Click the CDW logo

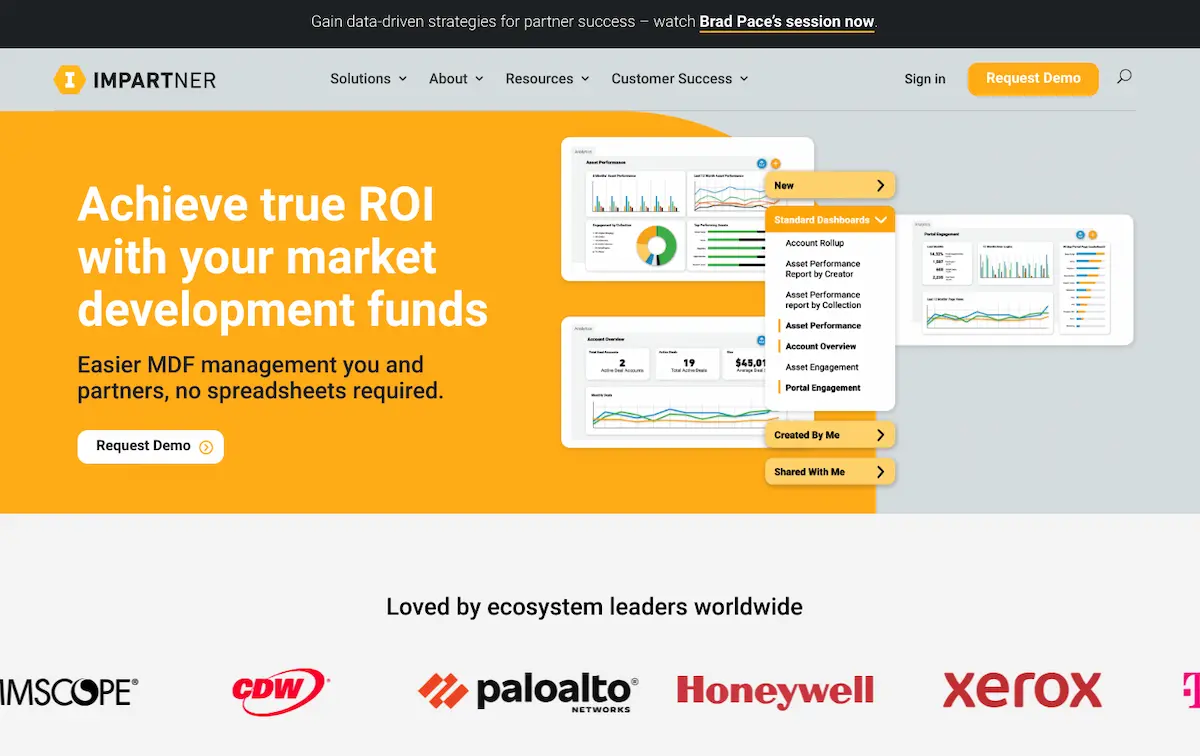[280, 690]
